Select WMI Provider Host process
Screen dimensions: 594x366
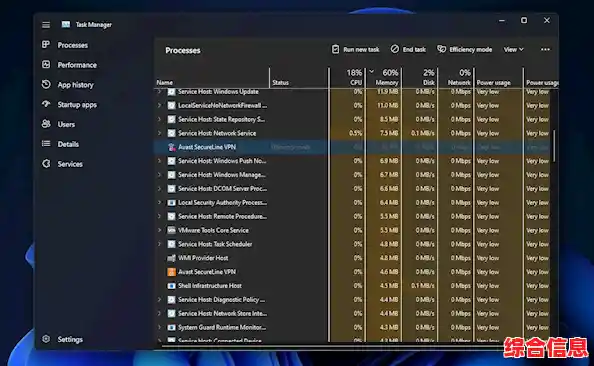coord(352,258)
